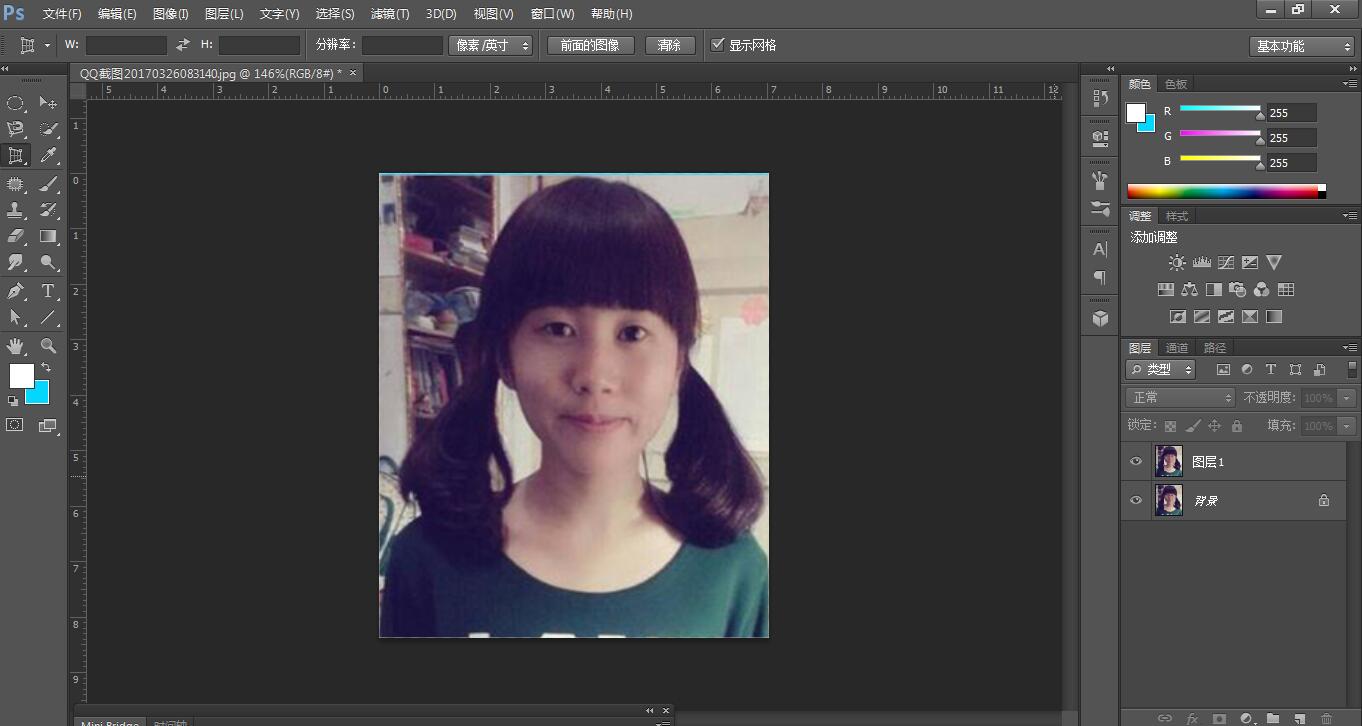The width and height of the screenshot is (1362, 726).
Task: Pick the Clone Stamp tool
Action: tap(16, 210)
